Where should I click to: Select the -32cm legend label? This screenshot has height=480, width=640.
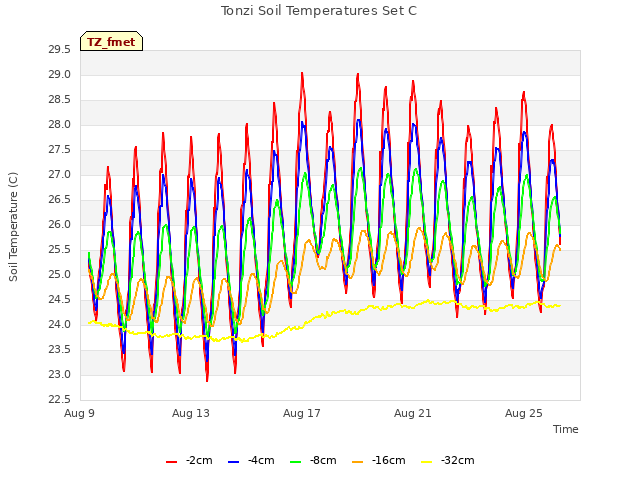coord(458,460)
